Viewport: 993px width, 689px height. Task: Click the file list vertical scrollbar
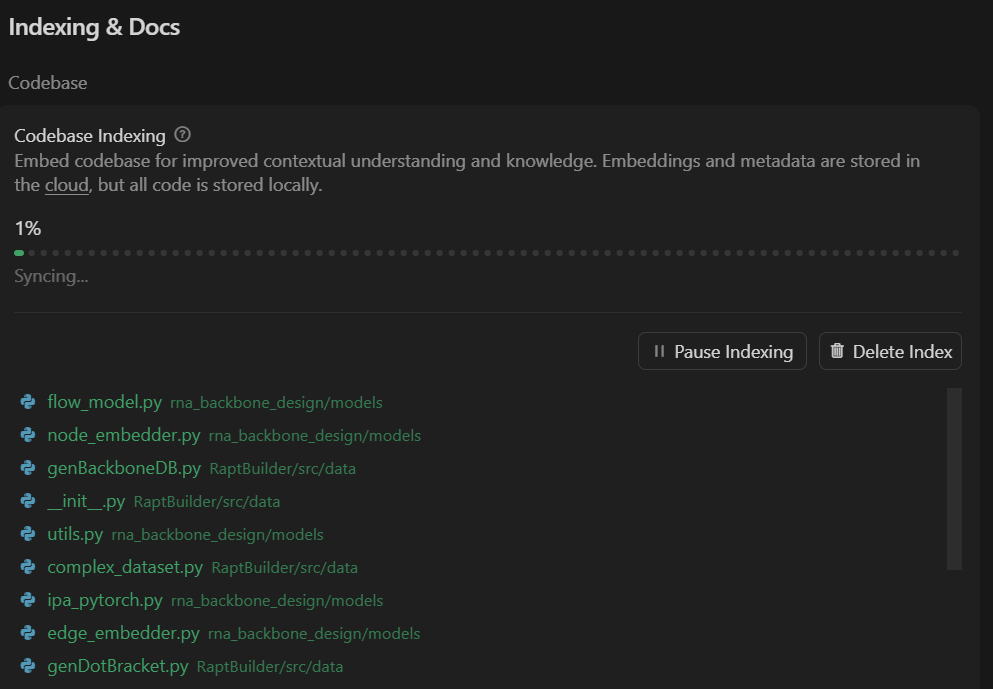954,478
